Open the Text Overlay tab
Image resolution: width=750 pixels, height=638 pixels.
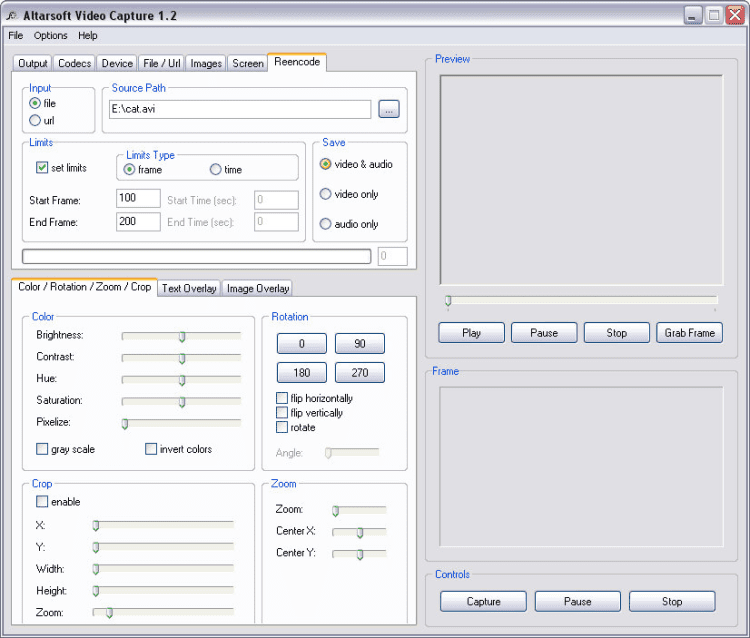pos(189,288)
